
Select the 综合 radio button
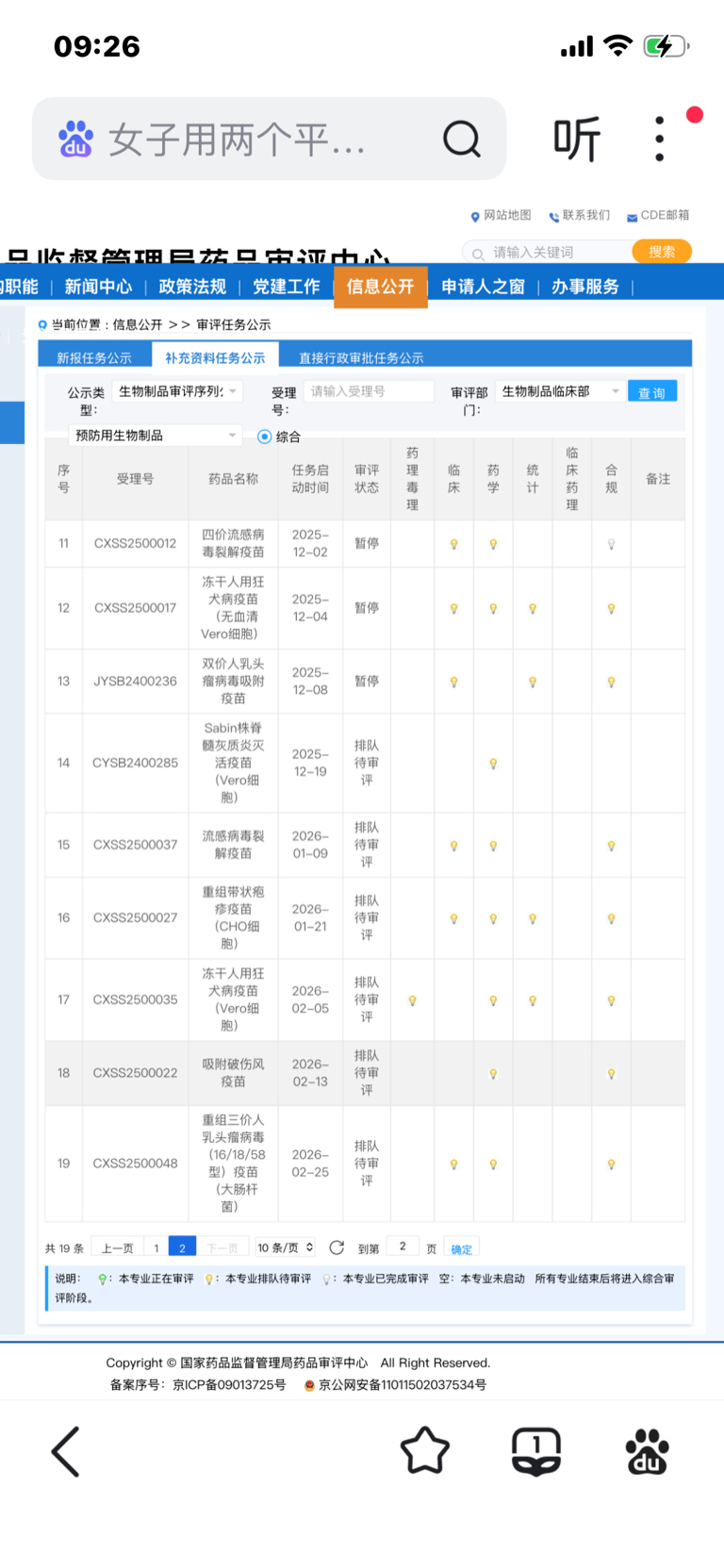[x=265, y=437]
